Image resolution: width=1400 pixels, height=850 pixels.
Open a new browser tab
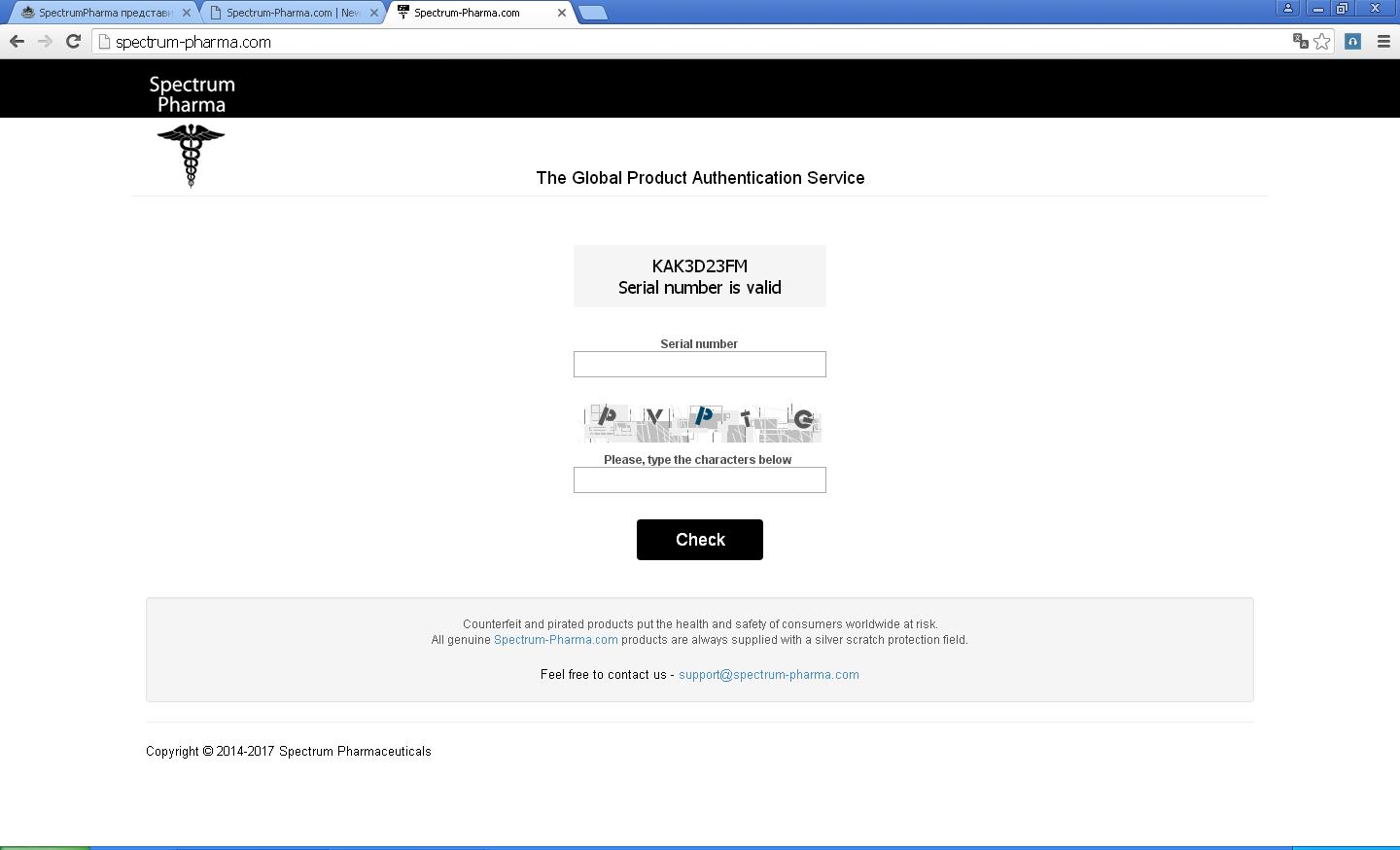pos(592,13)
